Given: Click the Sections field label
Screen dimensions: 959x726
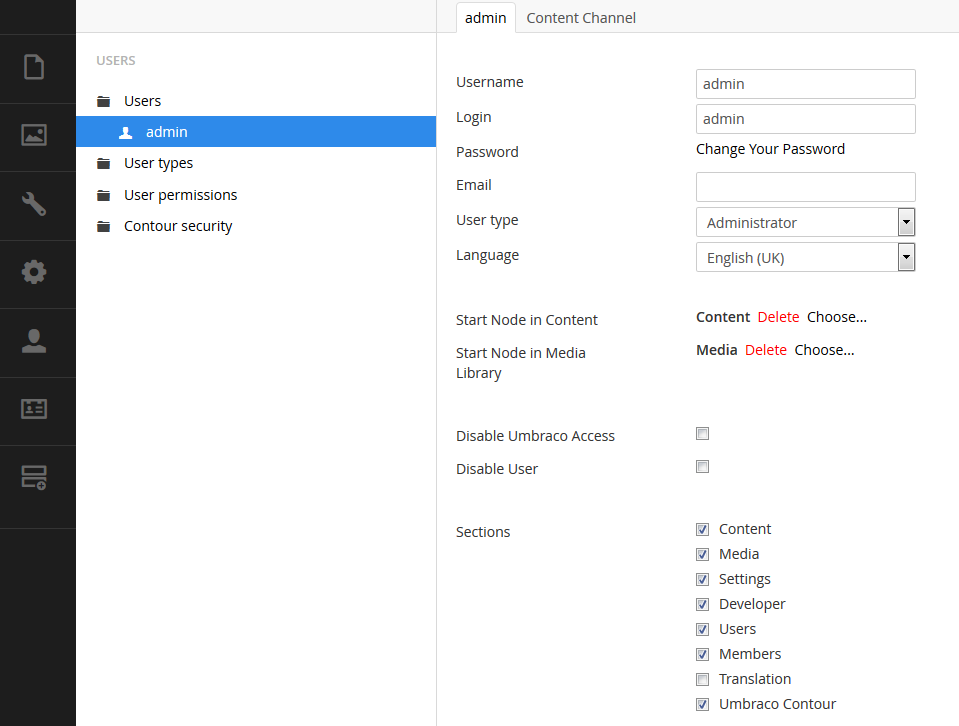Looking at the screenshot, I should click(x=483, y=532).
